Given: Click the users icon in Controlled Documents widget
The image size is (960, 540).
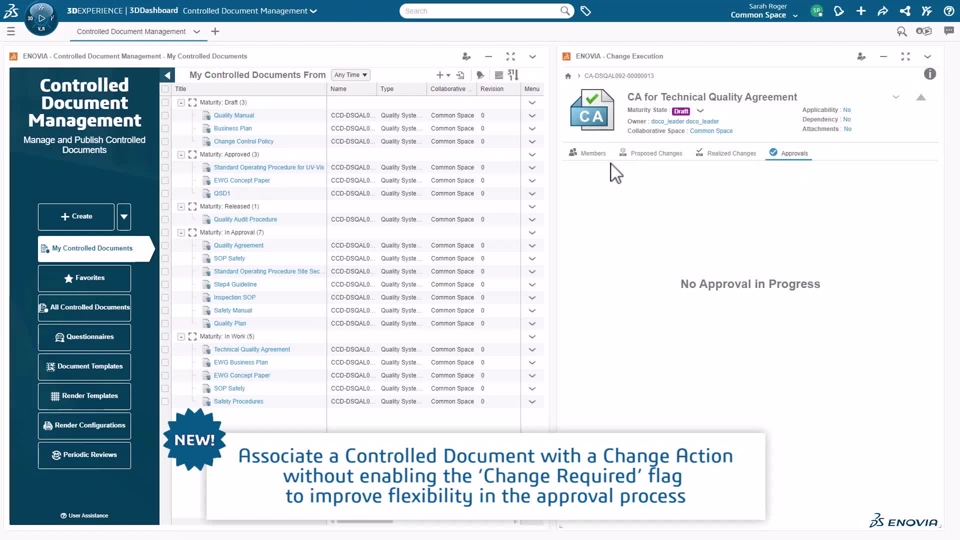Looking at the screenshot, I should coord(467,56).
